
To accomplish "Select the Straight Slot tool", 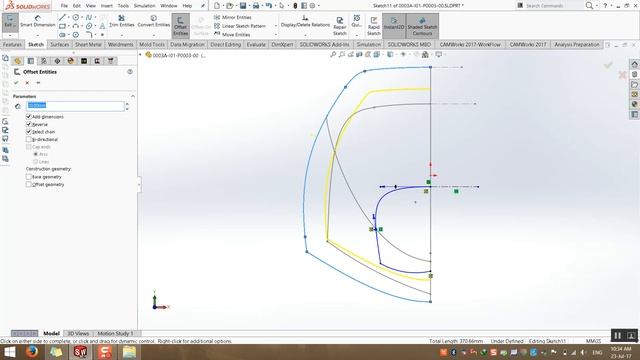I will (62, 35).
